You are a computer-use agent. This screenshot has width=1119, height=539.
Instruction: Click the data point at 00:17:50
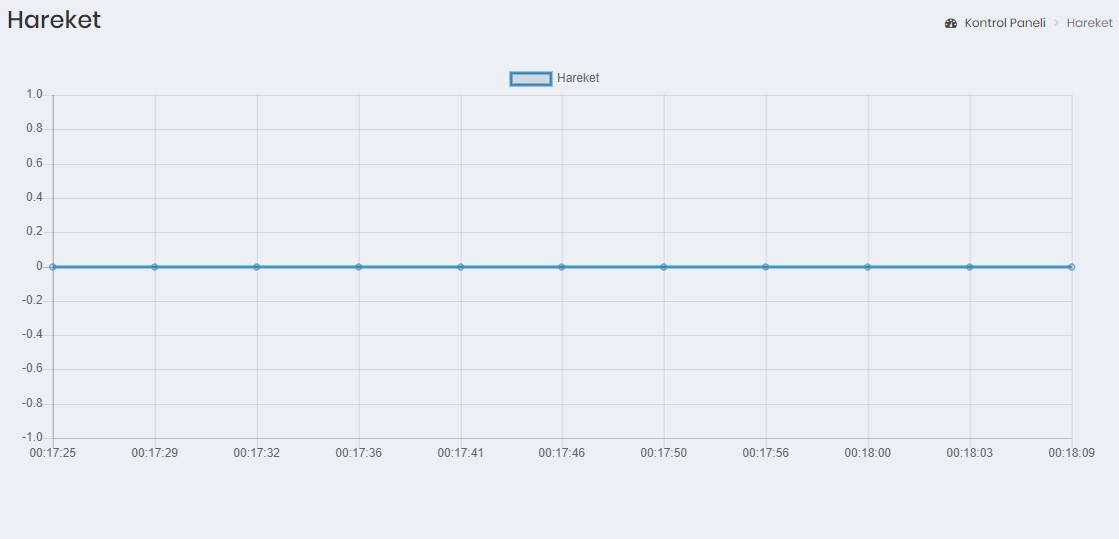(x=664, y=267)
